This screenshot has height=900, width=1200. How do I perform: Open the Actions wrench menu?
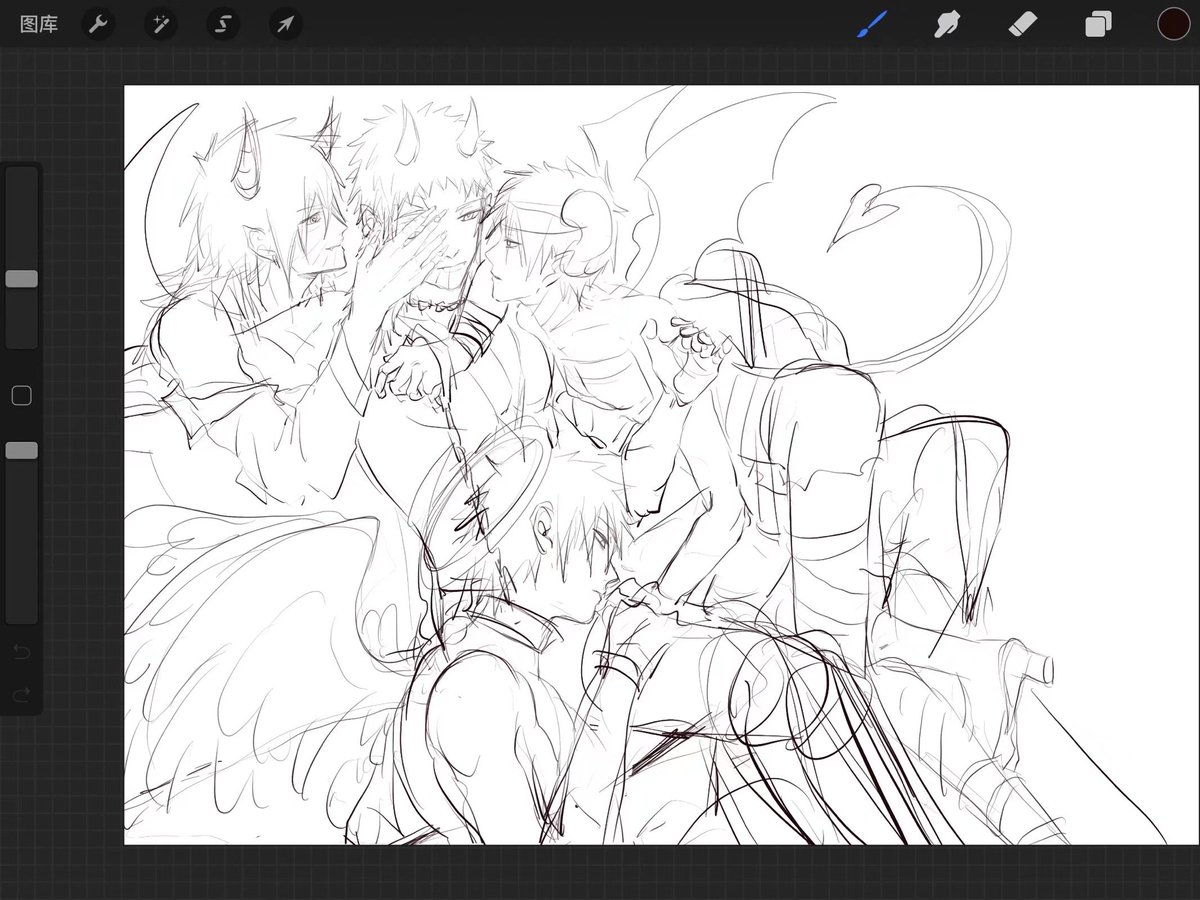[x=98, y=24]
